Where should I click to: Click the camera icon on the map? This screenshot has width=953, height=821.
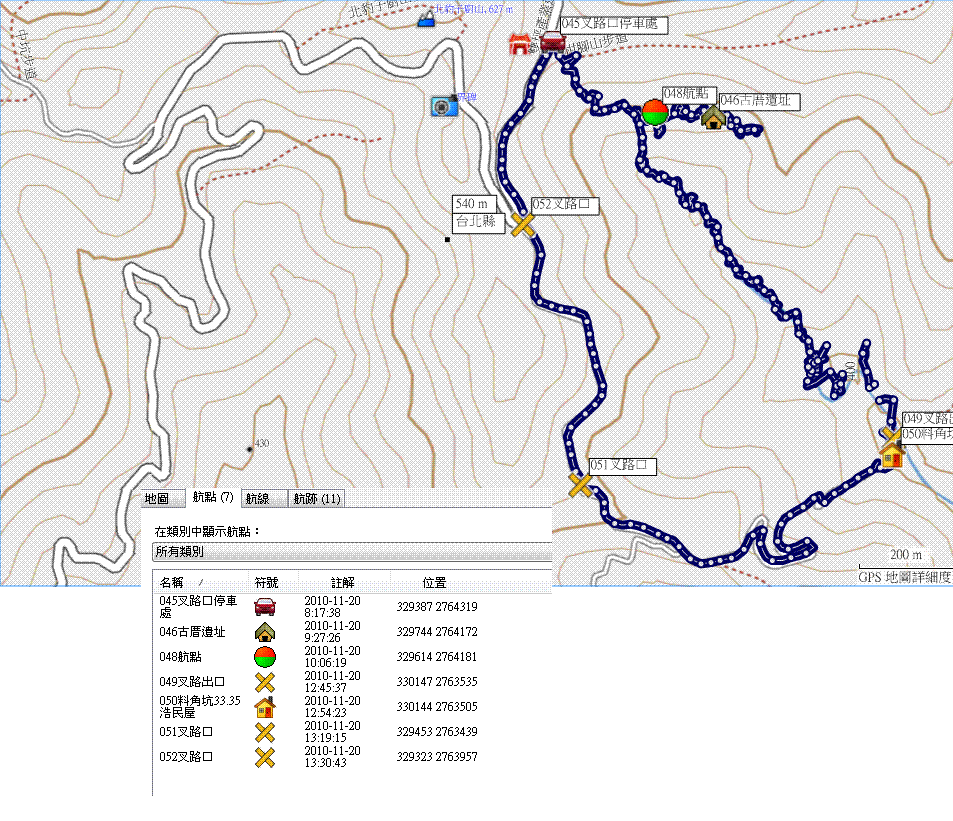pyautogui.click(x=443, y=105)
